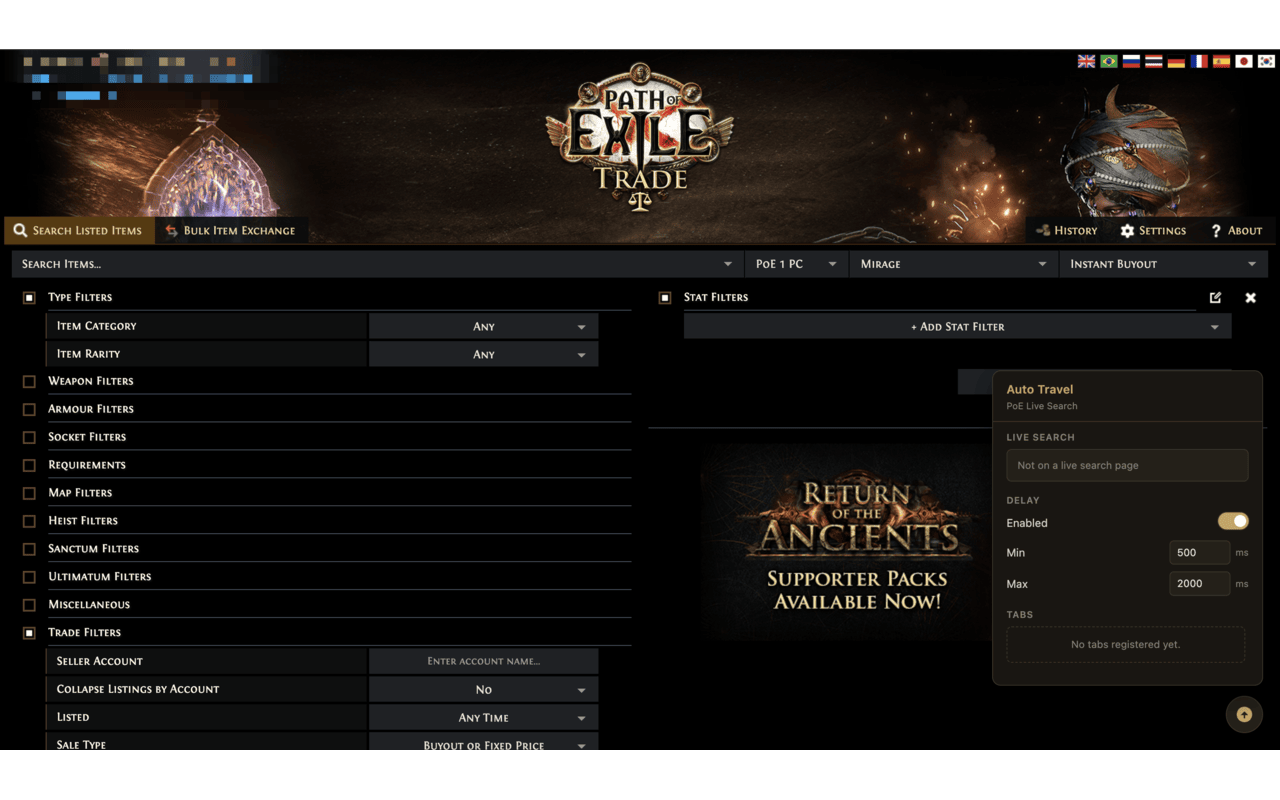This screenshot has width=1280, height=800.
Task: Switch to the Korean flag language
Action: [x=1266, y=61]
